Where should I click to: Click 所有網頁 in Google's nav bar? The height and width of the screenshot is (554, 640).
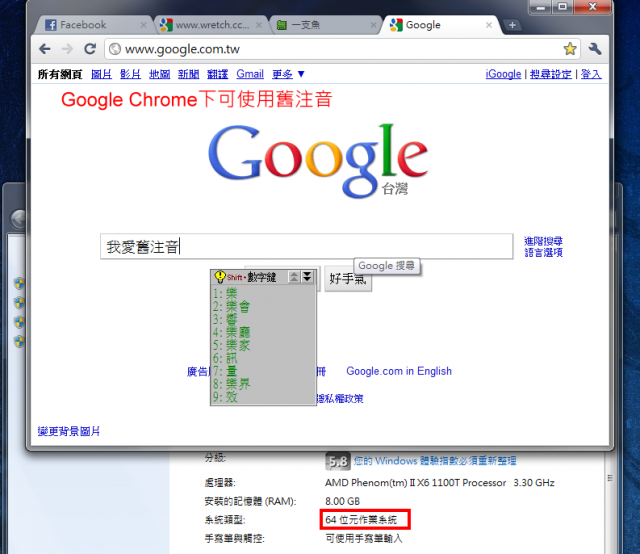[x=60, y=74]
